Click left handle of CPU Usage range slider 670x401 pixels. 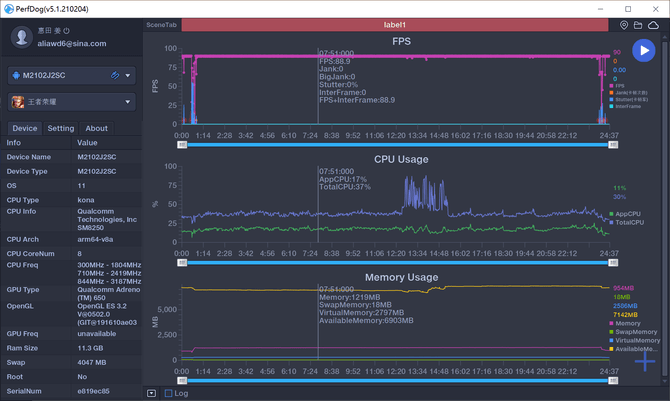click(182, 262)
